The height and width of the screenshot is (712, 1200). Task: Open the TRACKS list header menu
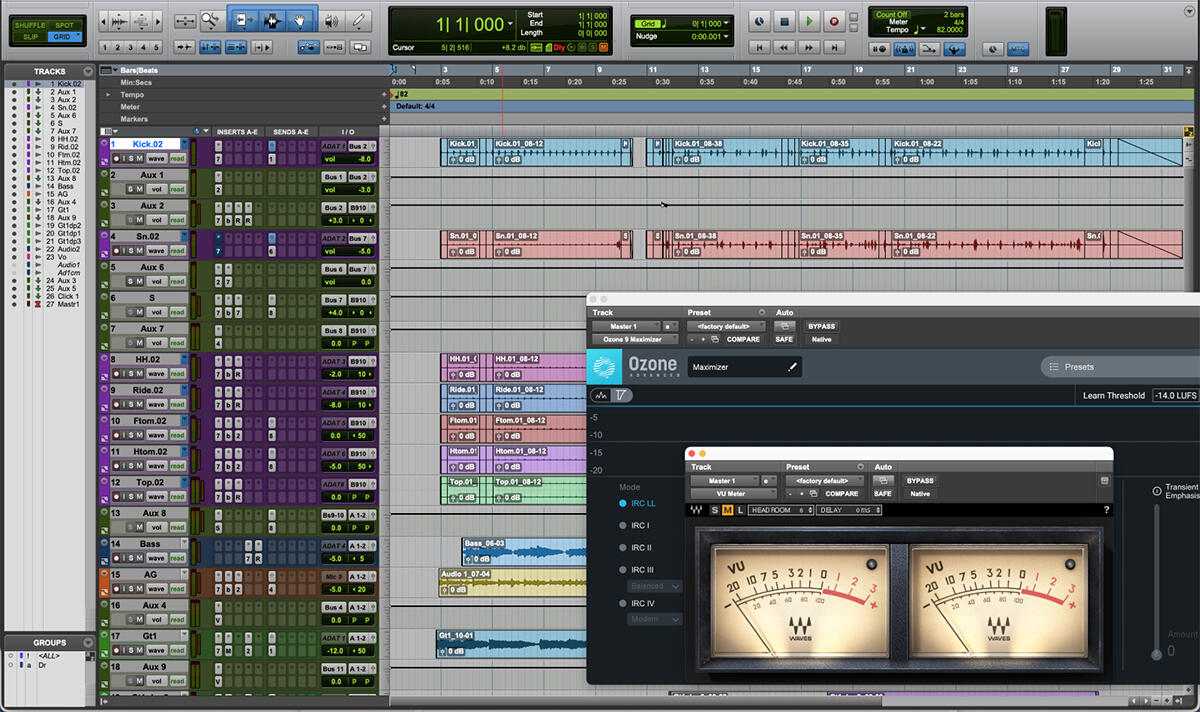90,71
